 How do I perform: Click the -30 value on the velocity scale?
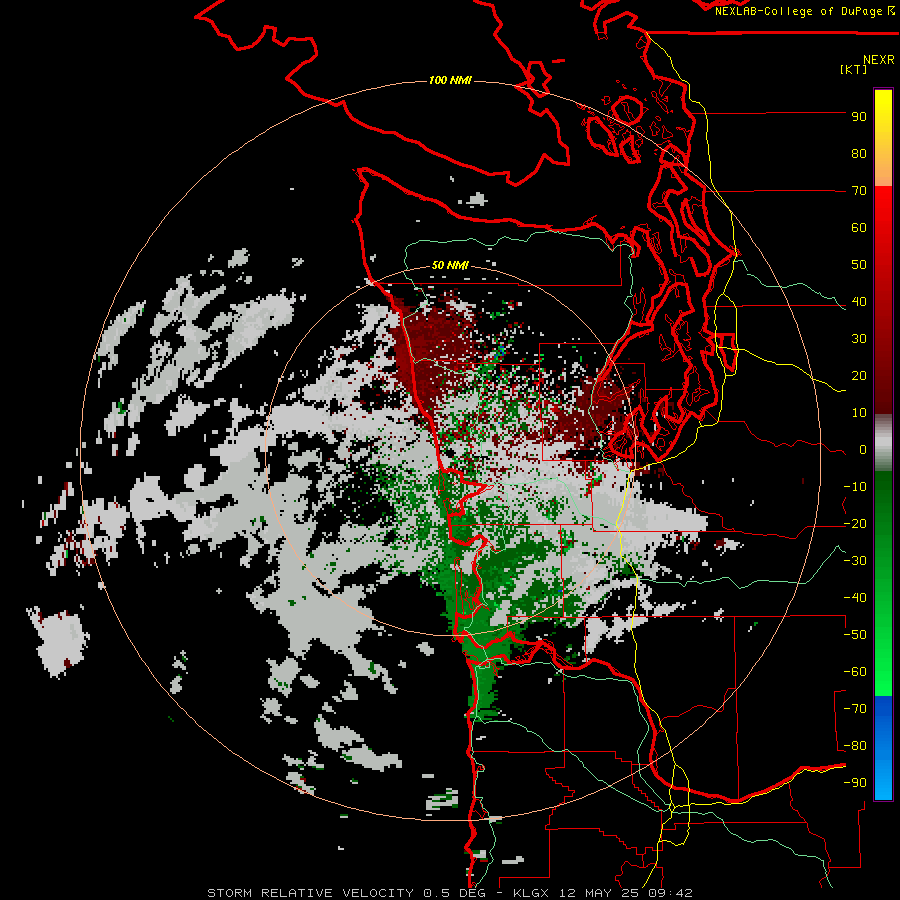pos(855,561)
